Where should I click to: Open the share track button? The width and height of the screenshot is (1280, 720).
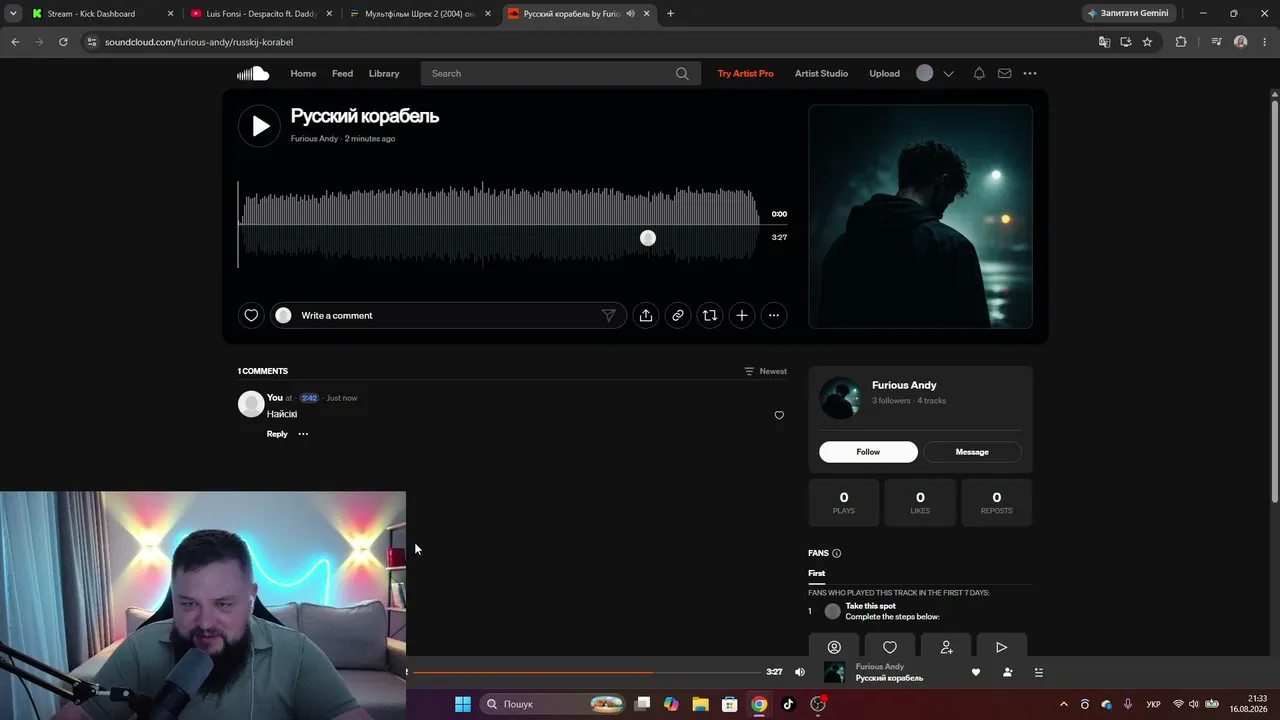point(646,315)
